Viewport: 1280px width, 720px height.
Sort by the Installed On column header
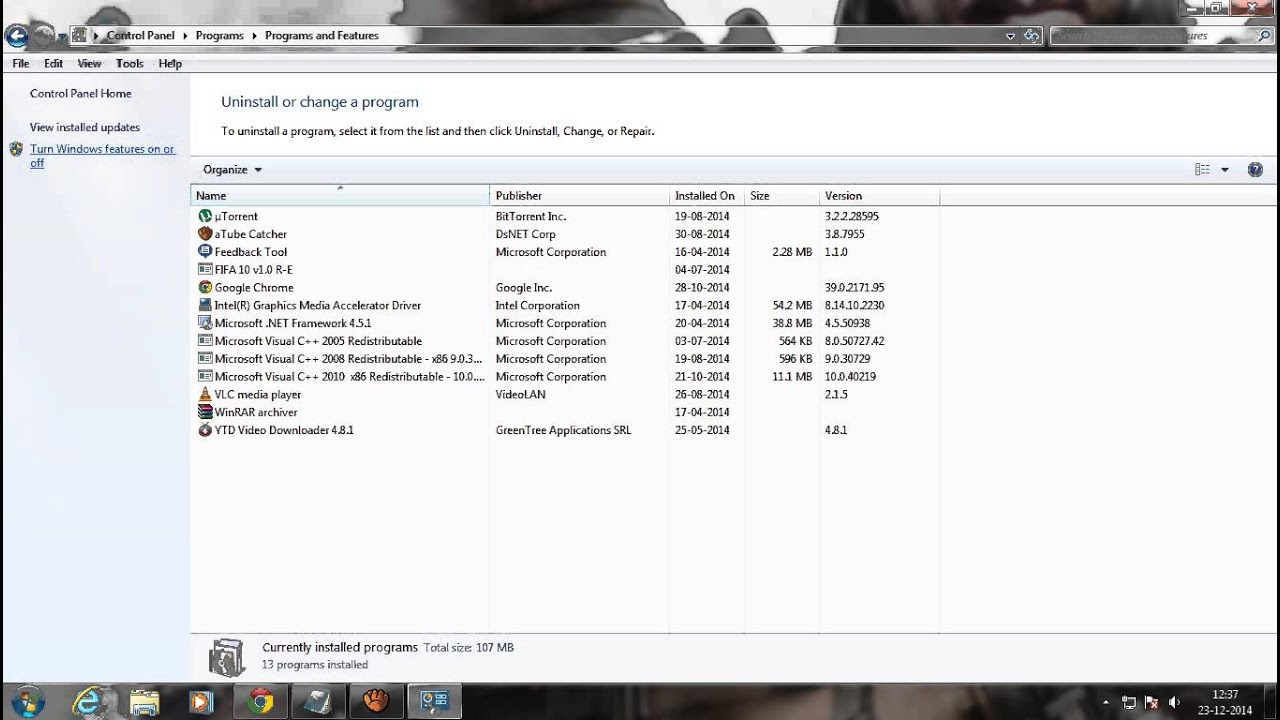706,196
